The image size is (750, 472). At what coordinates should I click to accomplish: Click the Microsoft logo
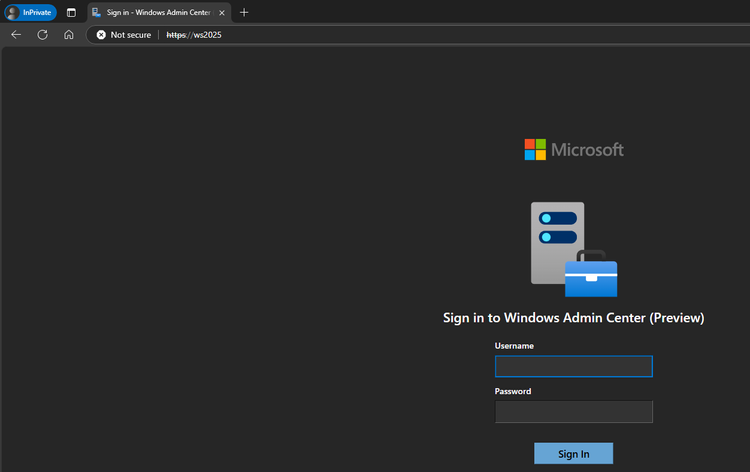pos(574,150)
